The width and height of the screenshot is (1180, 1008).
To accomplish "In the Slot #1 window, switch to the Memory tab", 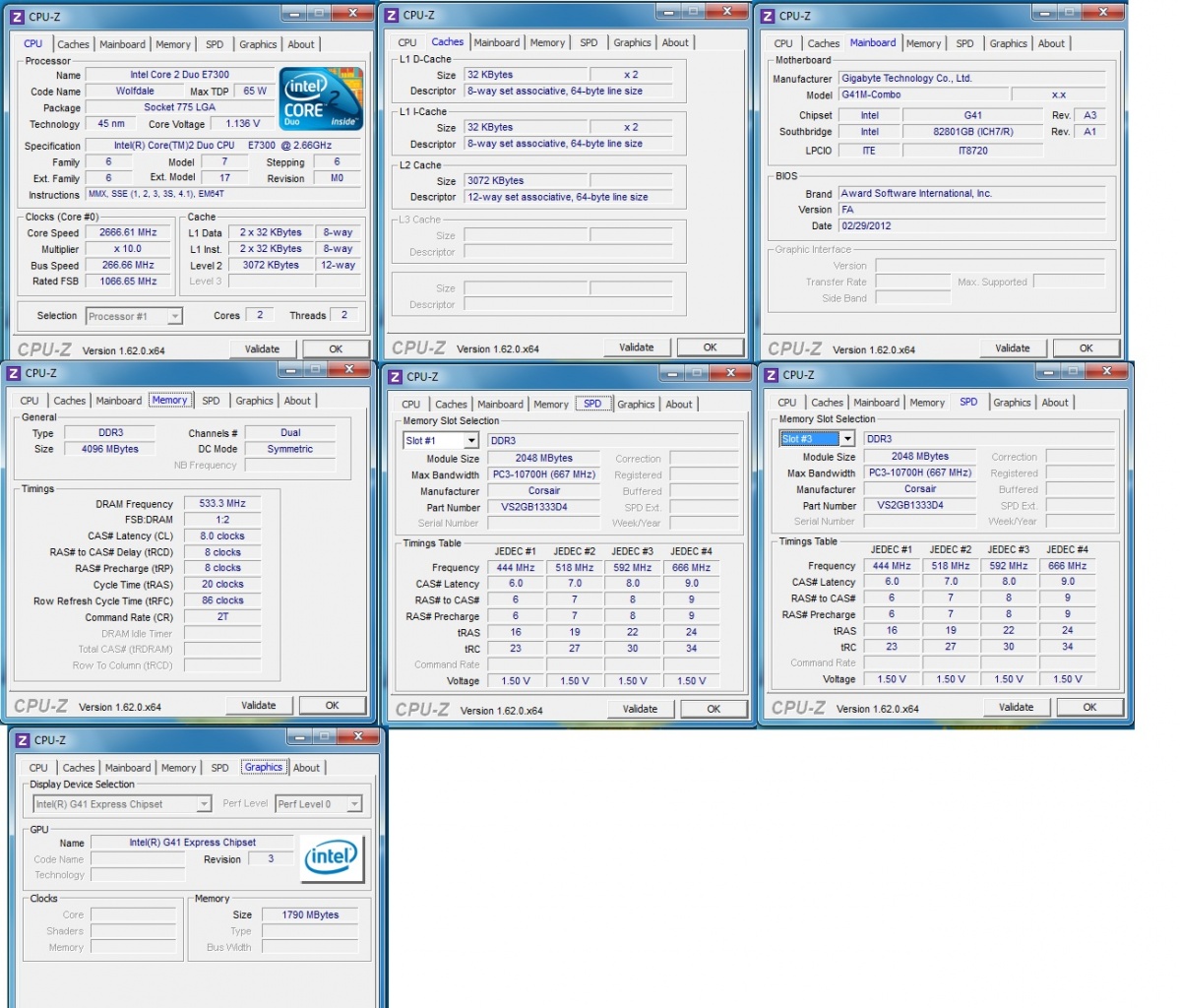I will click(551, 405).
